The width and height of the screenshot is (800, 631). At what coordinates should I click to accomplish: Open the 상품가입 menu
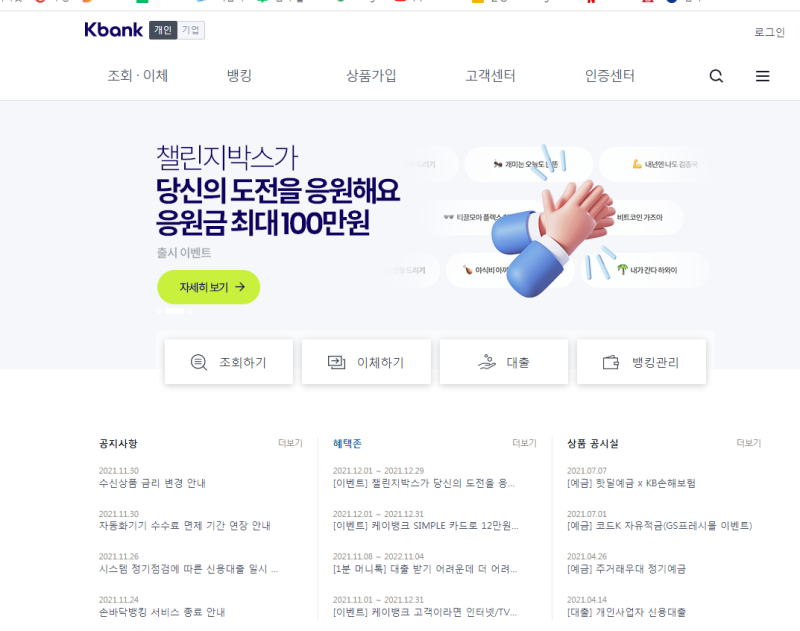tap(371, 76)
